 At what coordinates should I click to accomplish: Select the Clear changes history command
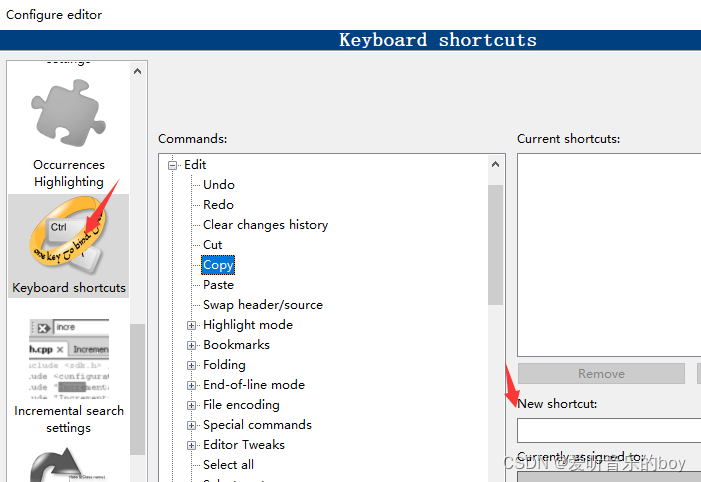(x=266, y=224)
